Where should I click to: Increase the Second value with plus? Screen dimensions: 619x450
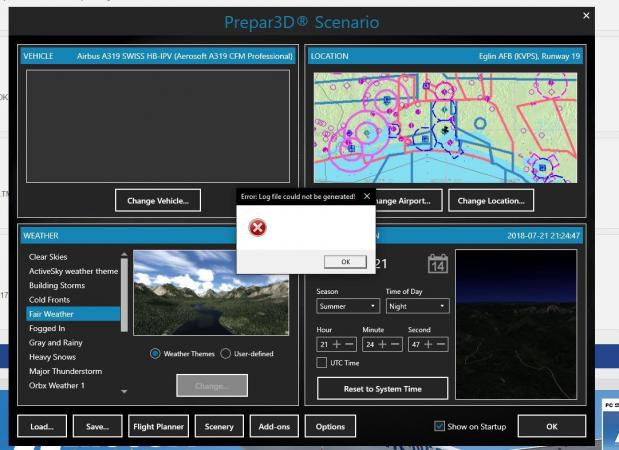[428, 344]
